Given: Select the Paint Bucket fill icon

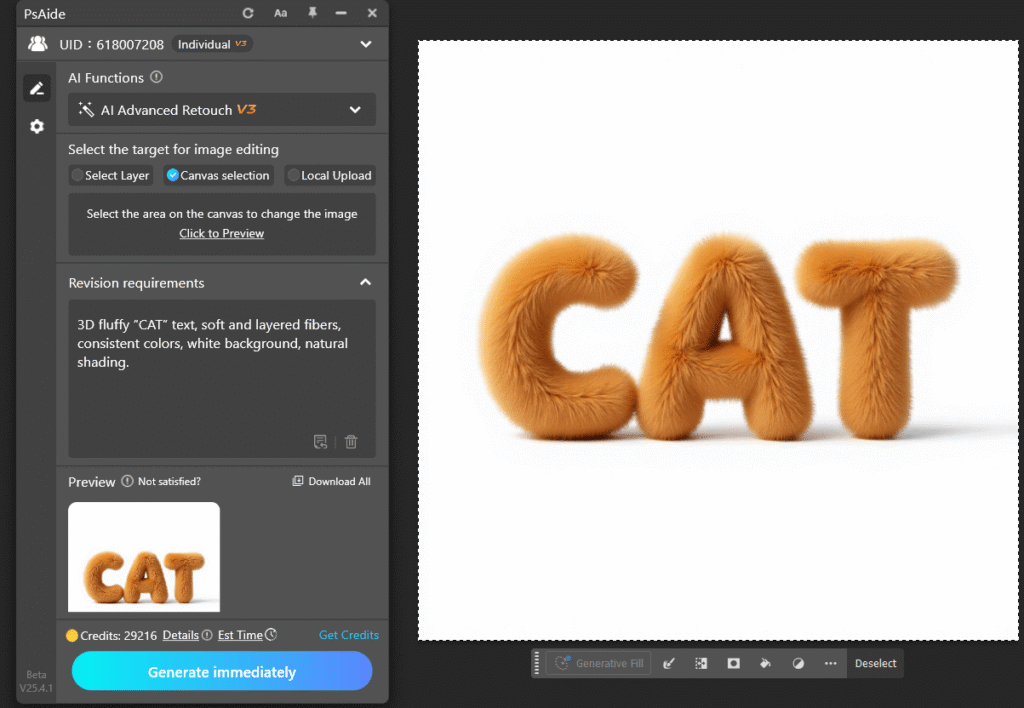Looking at the screenshot, I should pyautogui.click(x=765, y=663).
